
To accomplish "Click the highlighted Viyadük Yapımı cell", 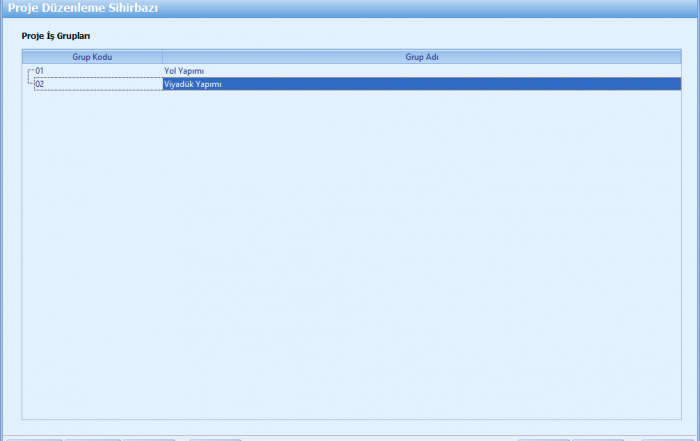I will pyautogui.click(x=192, y=85).
